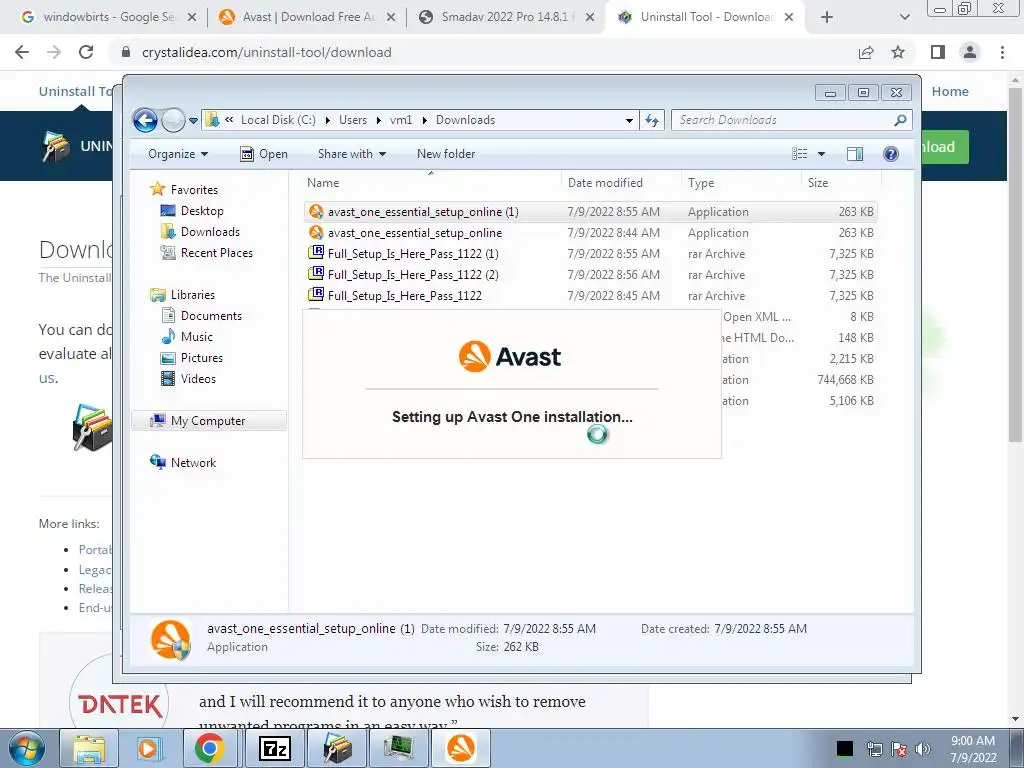Select Full_Setup_Is_Here_Pass_1122 (1) archive
1024x768 pixels.
click(591, 253)
